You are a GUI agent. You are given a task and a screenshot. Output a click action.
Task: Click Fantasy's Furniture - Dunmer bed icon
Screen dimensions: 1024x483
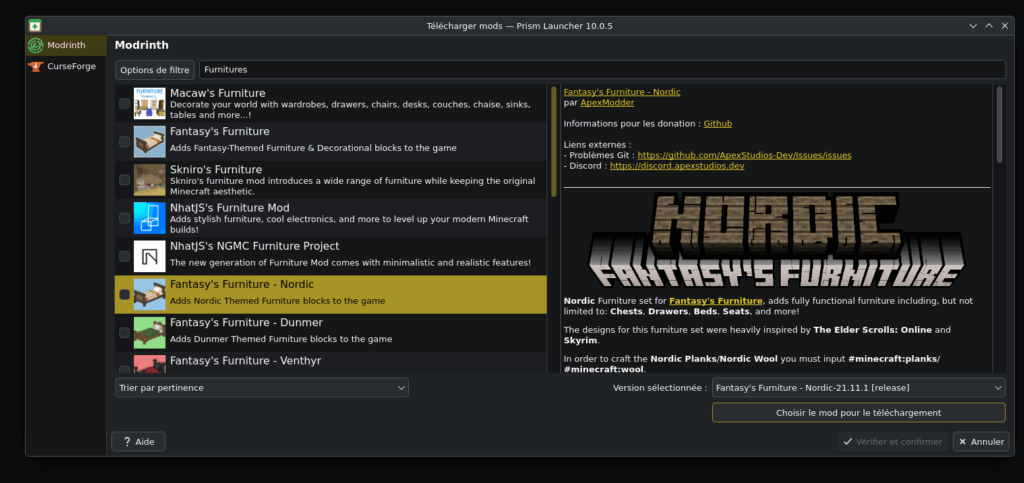(149, 332)
